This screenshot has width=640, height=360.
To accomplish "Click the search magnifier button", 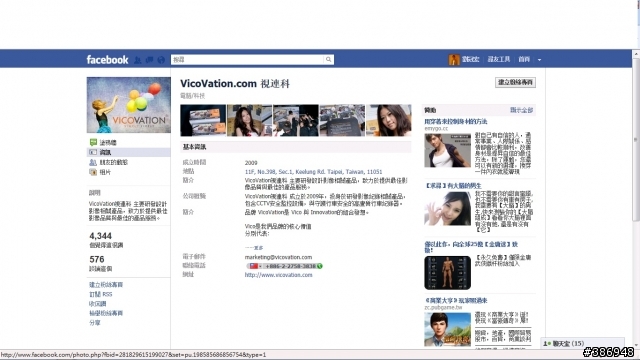I will (329, 60).
